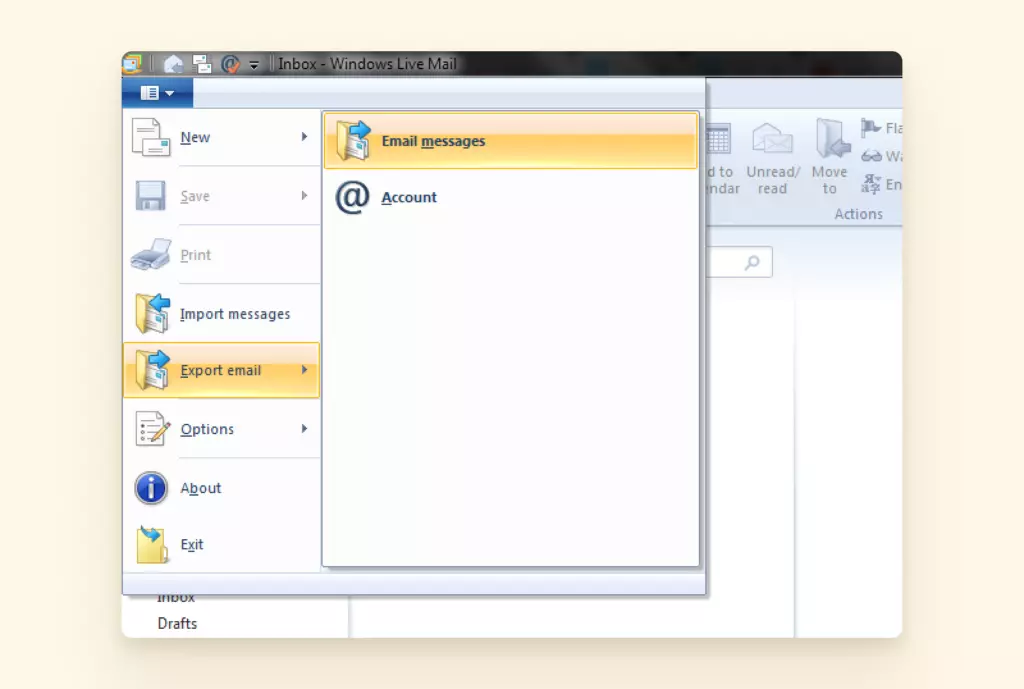The image size is (1024, 689).
Task: Click the Exit icon
Action: click(152, 544)
